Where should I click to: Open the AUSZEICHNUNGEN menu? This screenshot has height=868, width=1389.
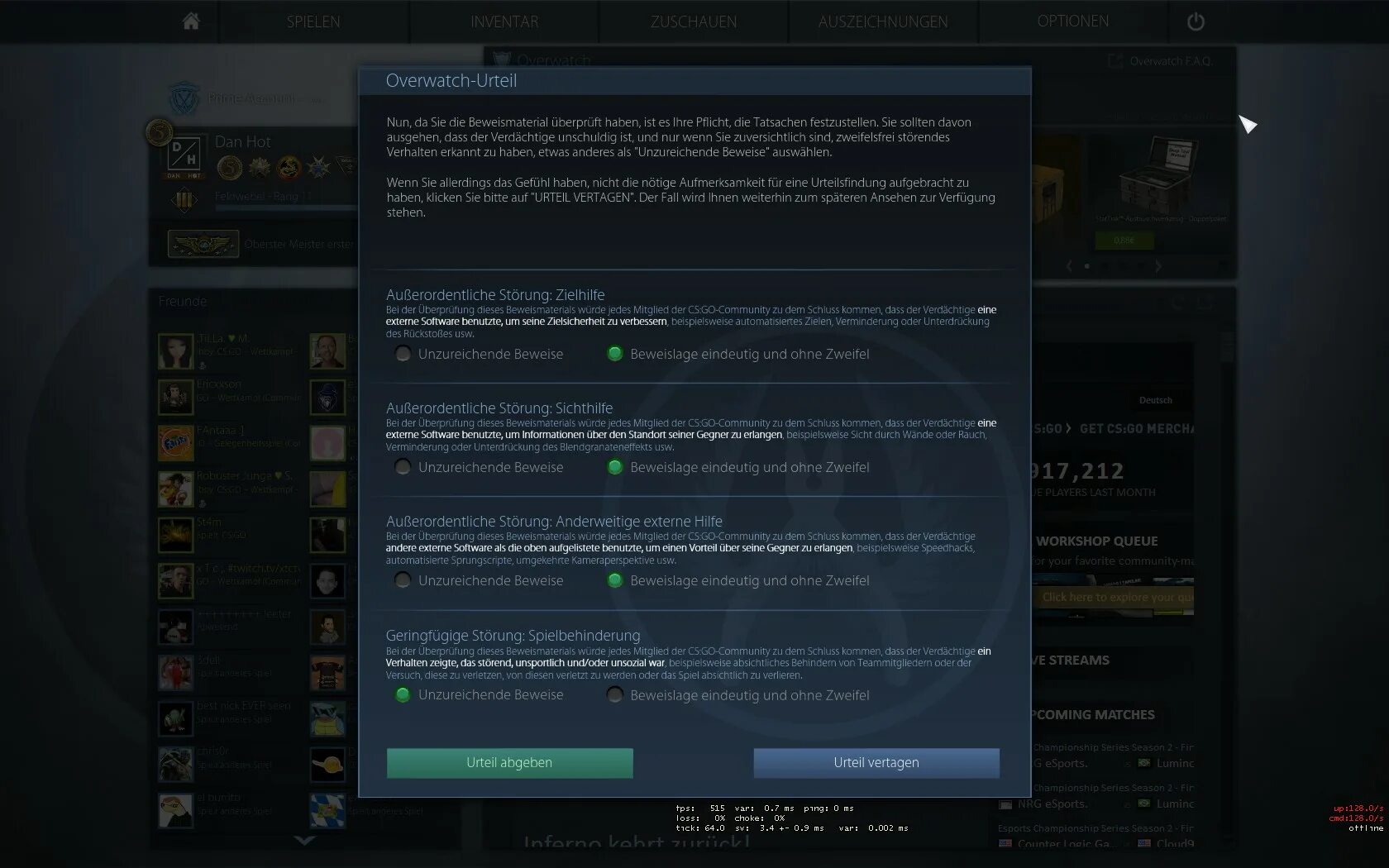883,21
